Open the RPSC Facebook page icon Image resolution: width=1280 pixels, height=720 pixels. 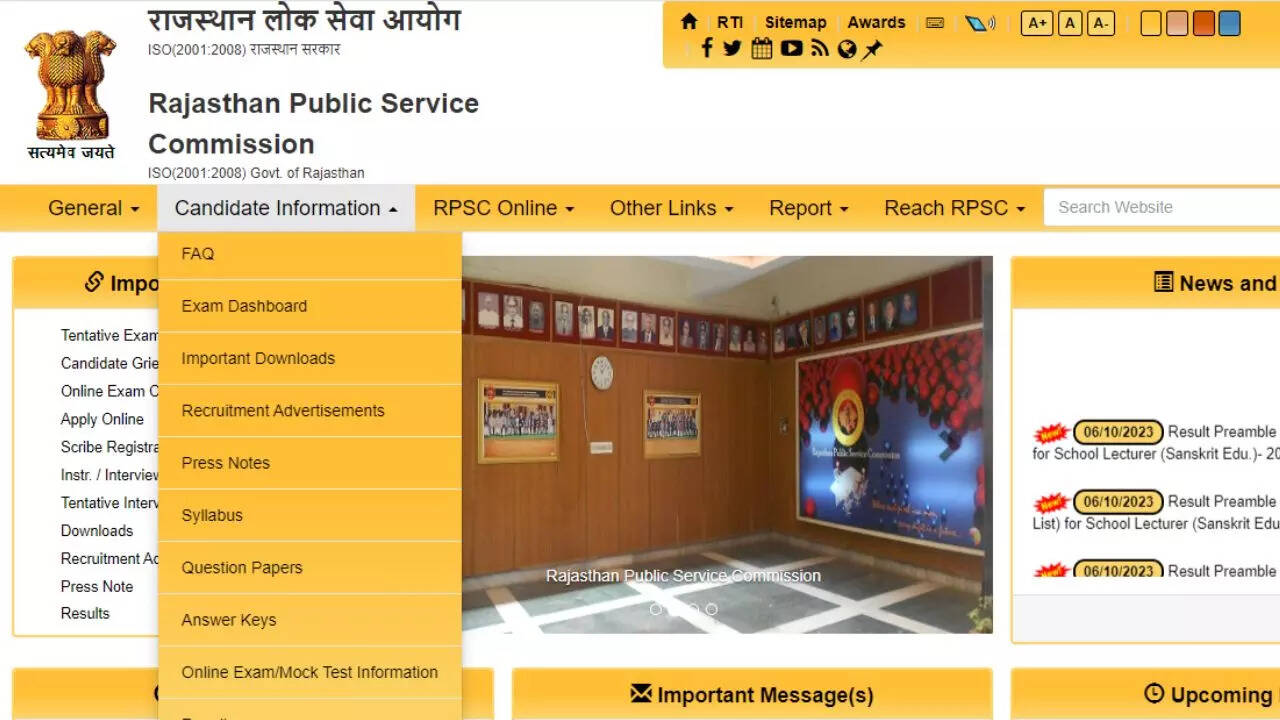tap(707, 47)
